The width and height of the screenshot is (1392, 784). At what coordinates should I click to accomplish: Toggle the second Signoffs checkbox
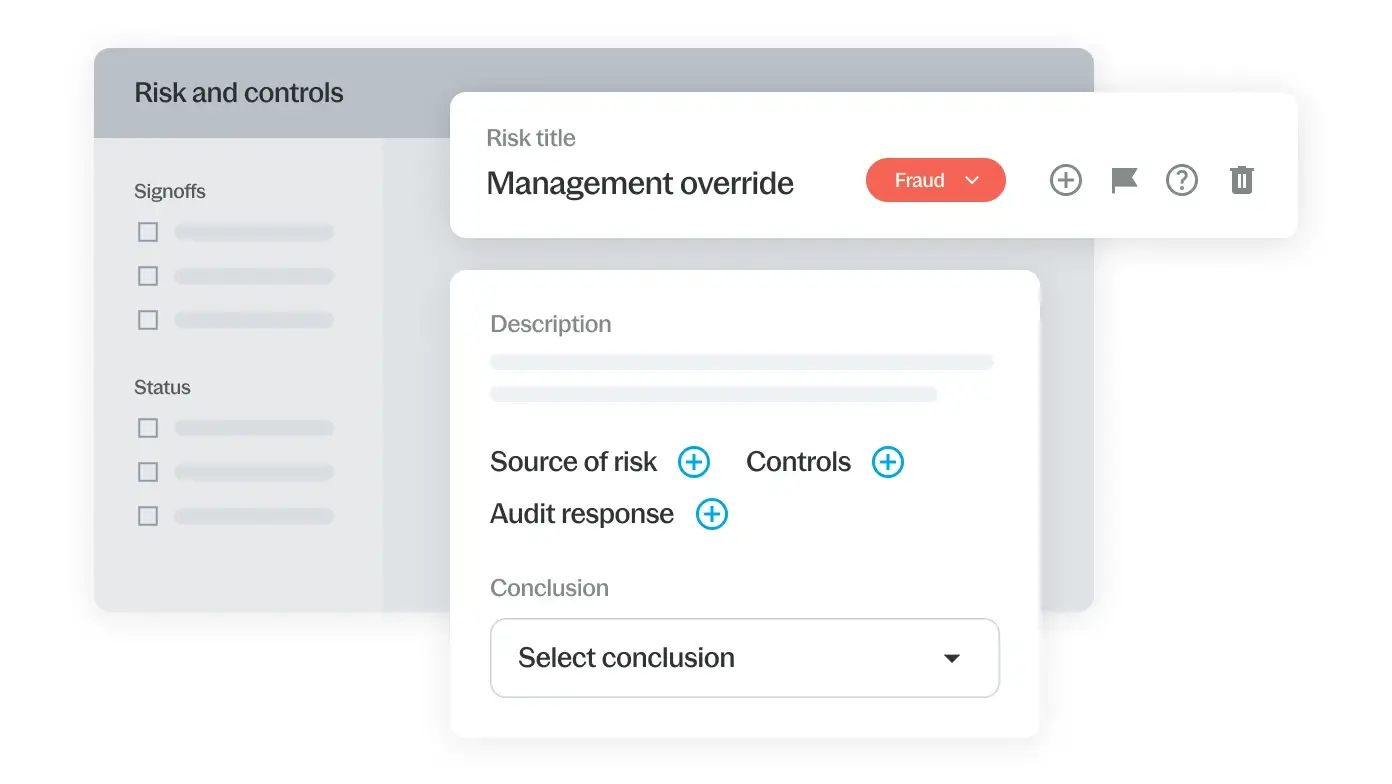(148, 276)
